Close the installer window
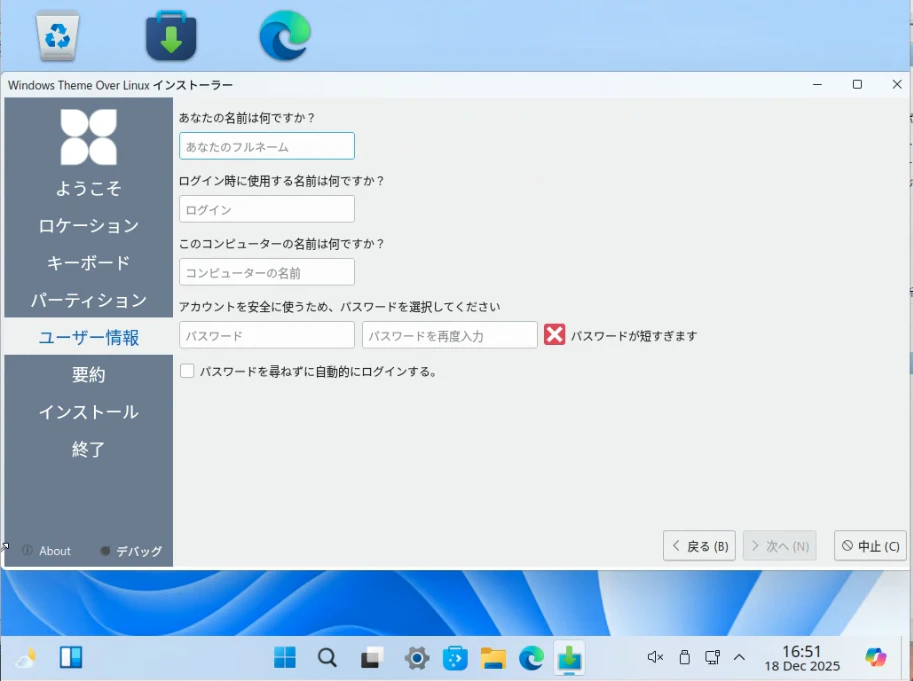This screenshot has width=913, height=681. pyautogui.click(x=897, y=84)
